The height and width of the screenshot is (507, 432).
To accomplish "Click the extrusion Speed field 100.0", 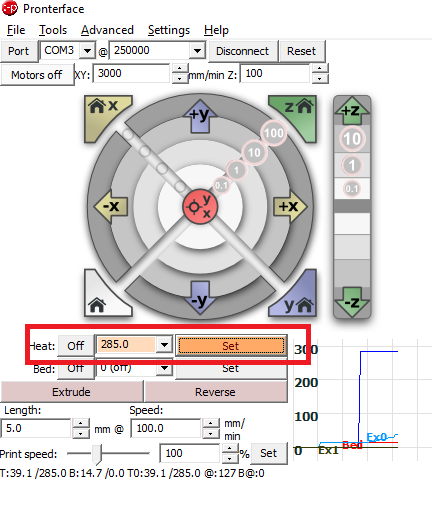I will (166, 428).
